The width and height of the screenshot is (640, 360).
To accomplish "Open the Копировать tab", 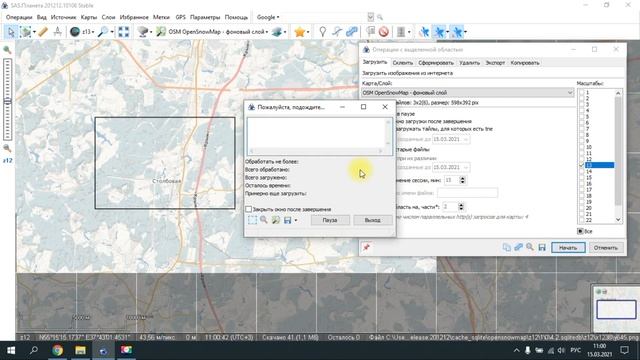I will pos(525,63).
